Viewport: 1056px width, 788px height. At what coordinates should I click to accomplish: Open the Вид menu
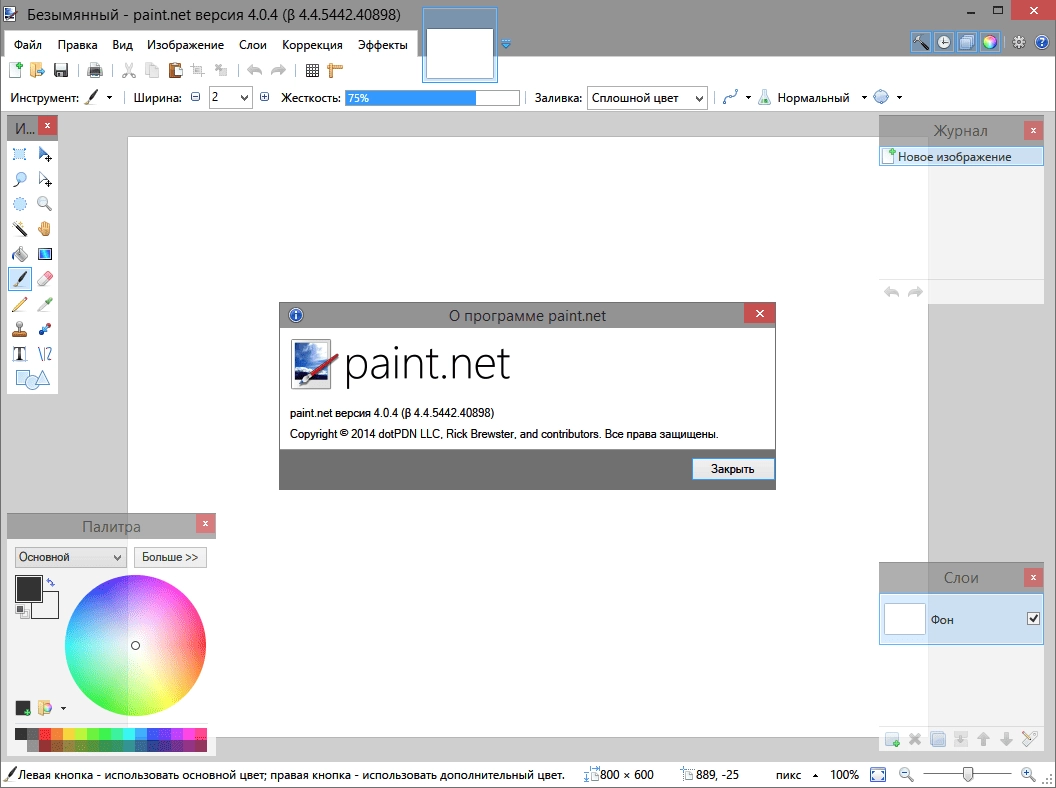(123, 44)
